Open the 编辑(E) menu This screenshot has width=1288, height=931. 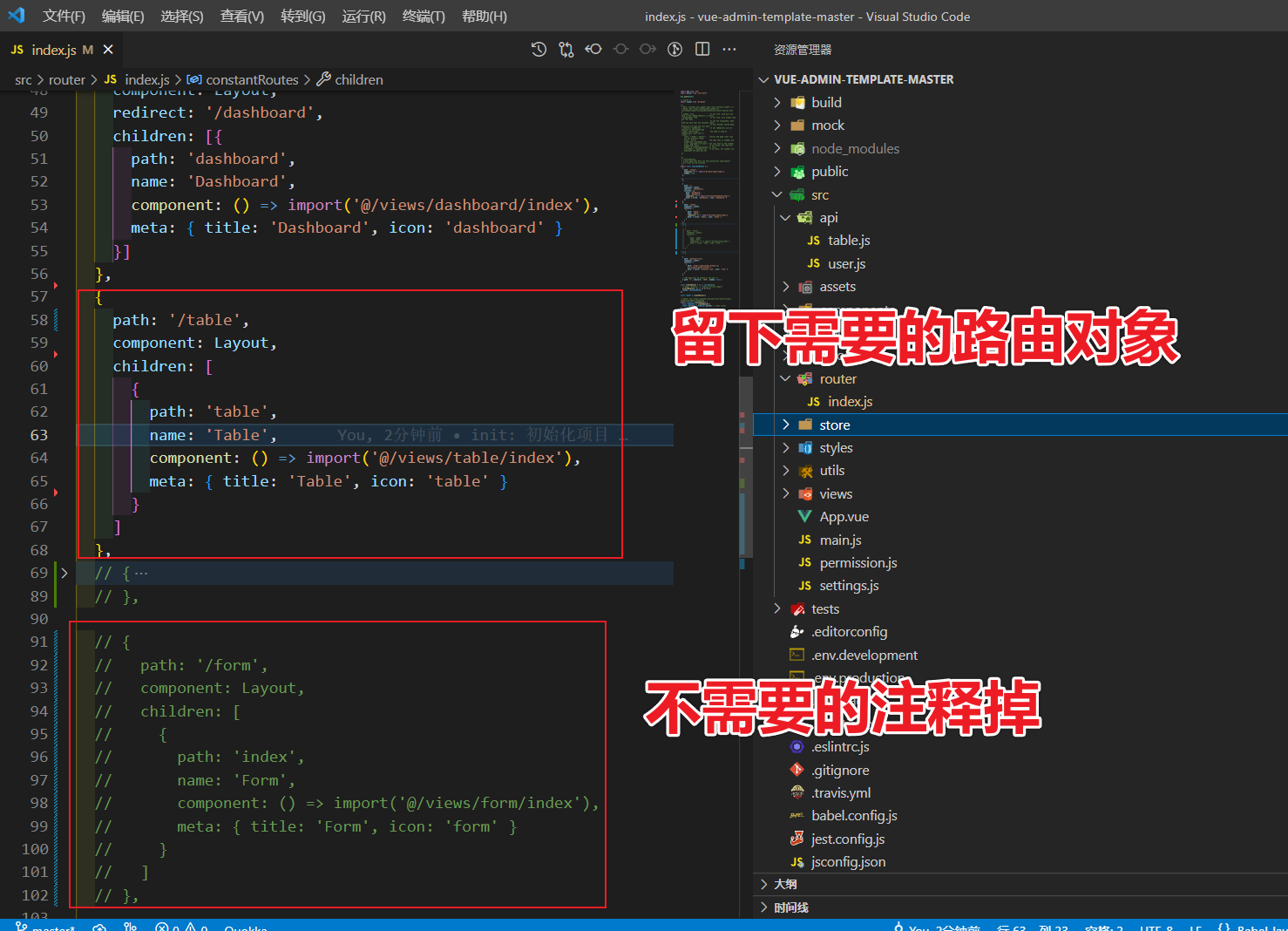click(123, 17)
